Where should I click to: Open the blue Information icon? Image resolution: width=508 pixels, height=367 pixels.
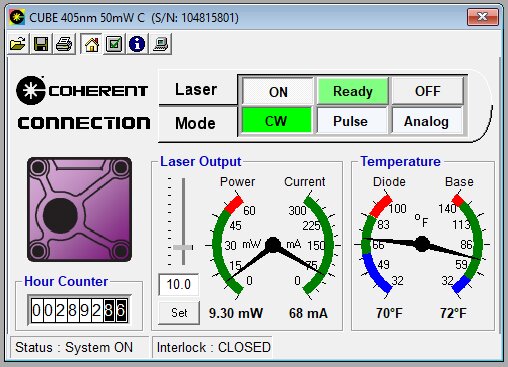click(x=137, y=44)
